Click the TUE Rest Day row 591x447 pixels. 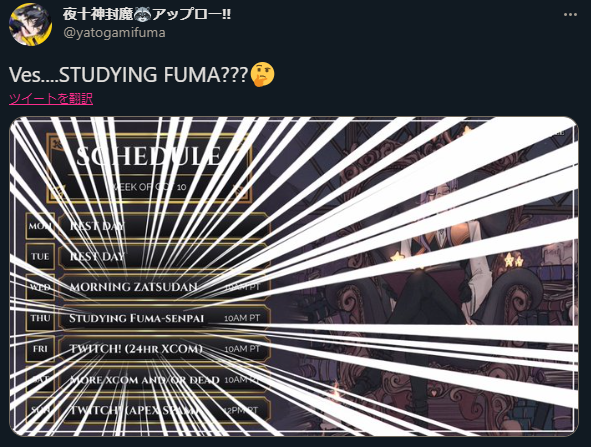pos(147,257)
